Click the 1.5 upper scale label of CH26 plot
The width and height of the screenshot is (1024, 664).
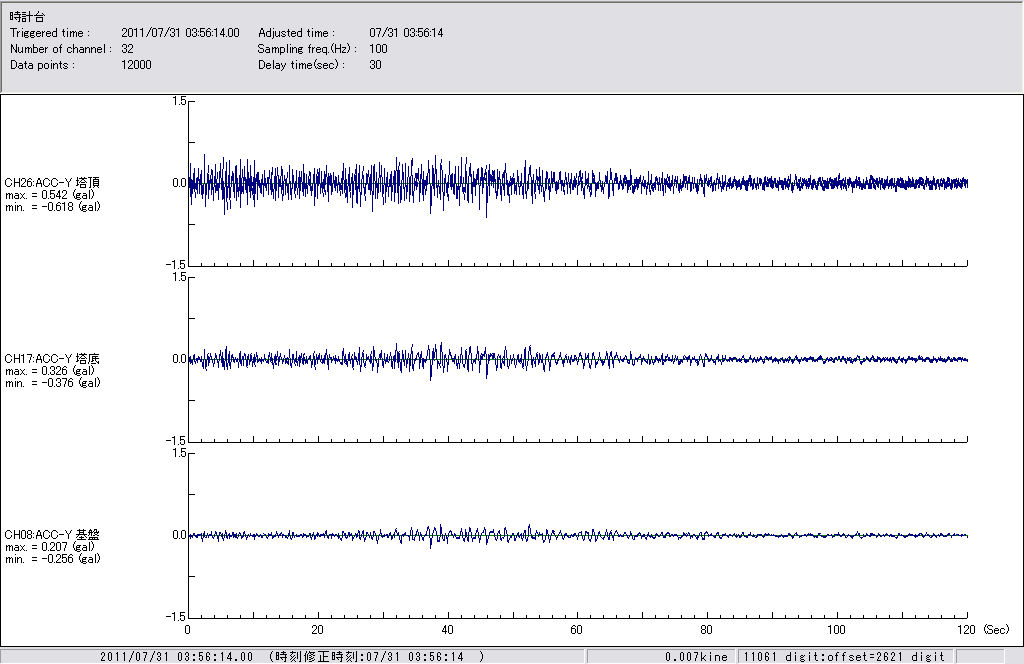180,102
